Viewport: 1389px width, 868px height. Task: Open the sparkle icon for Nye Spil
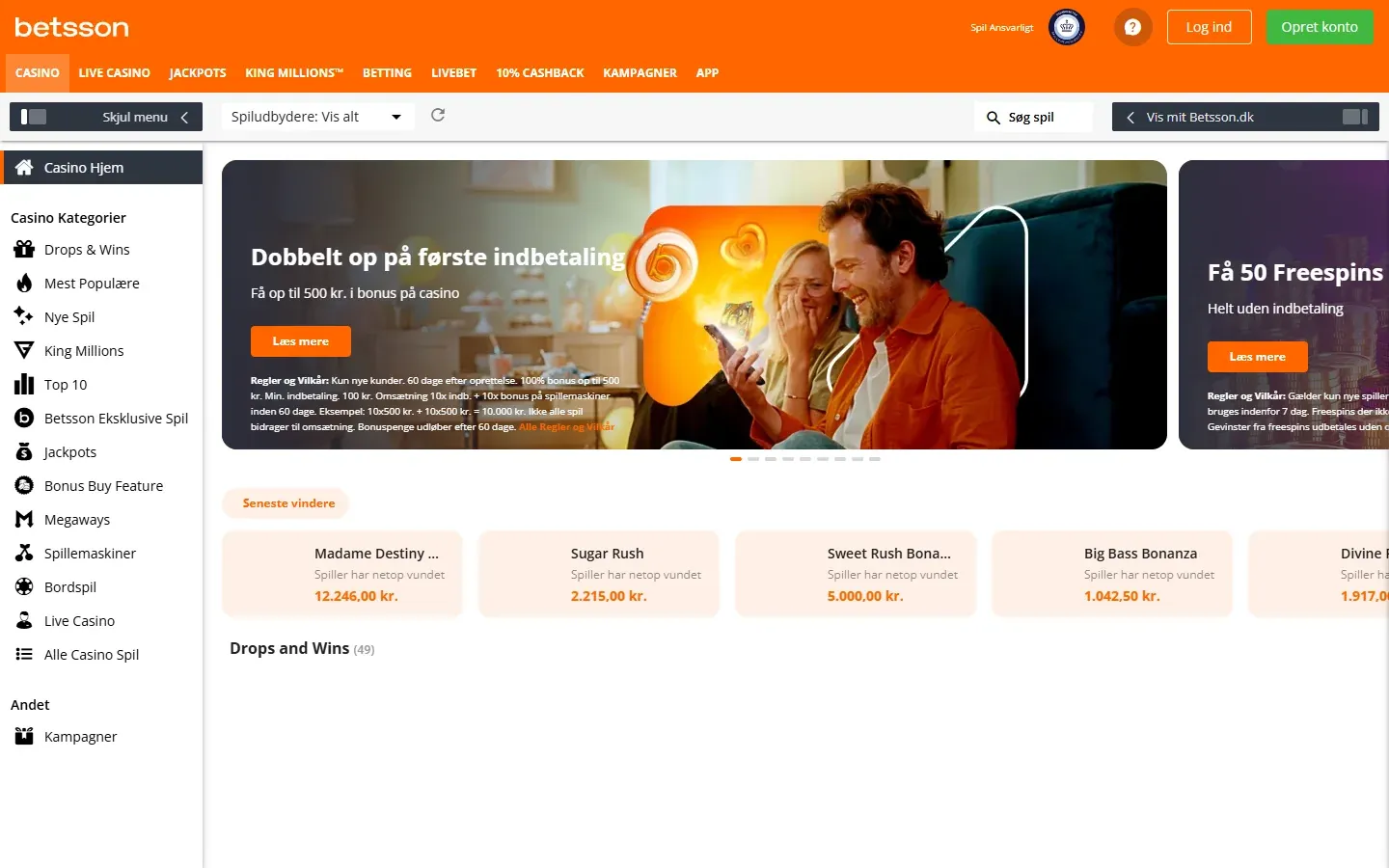(24, 316)
